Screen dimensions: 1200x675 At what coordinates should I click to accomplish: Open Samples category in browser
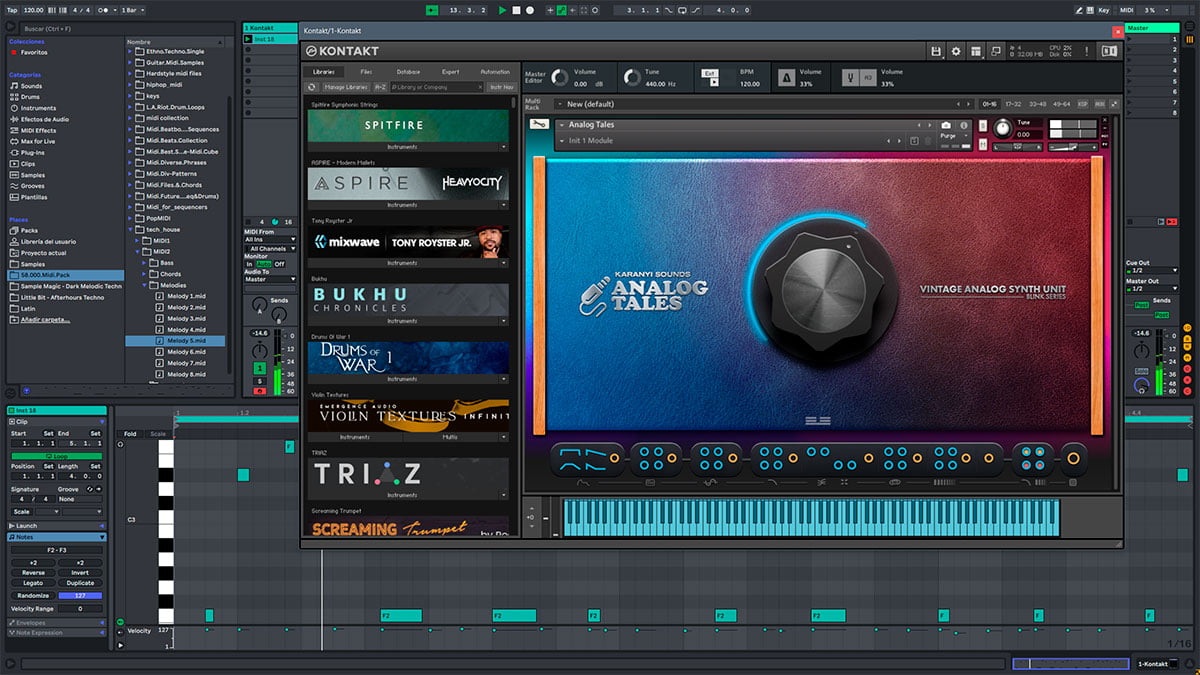pyautogui.click(x=32, y=175)
